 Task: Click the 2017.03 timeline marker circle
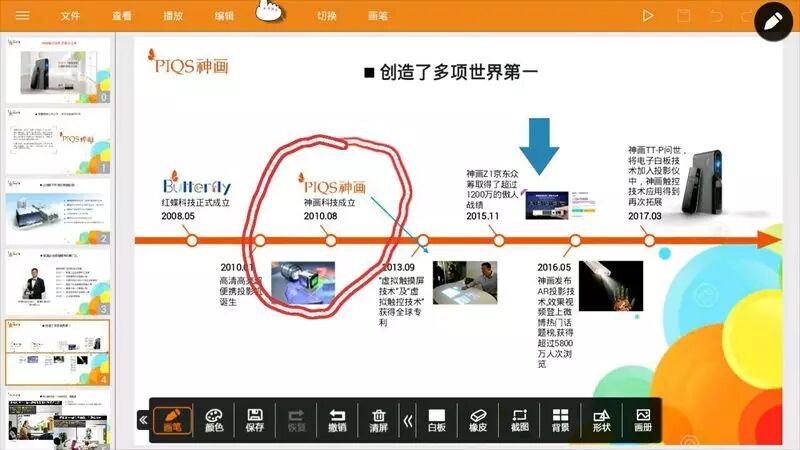(649, 240)
